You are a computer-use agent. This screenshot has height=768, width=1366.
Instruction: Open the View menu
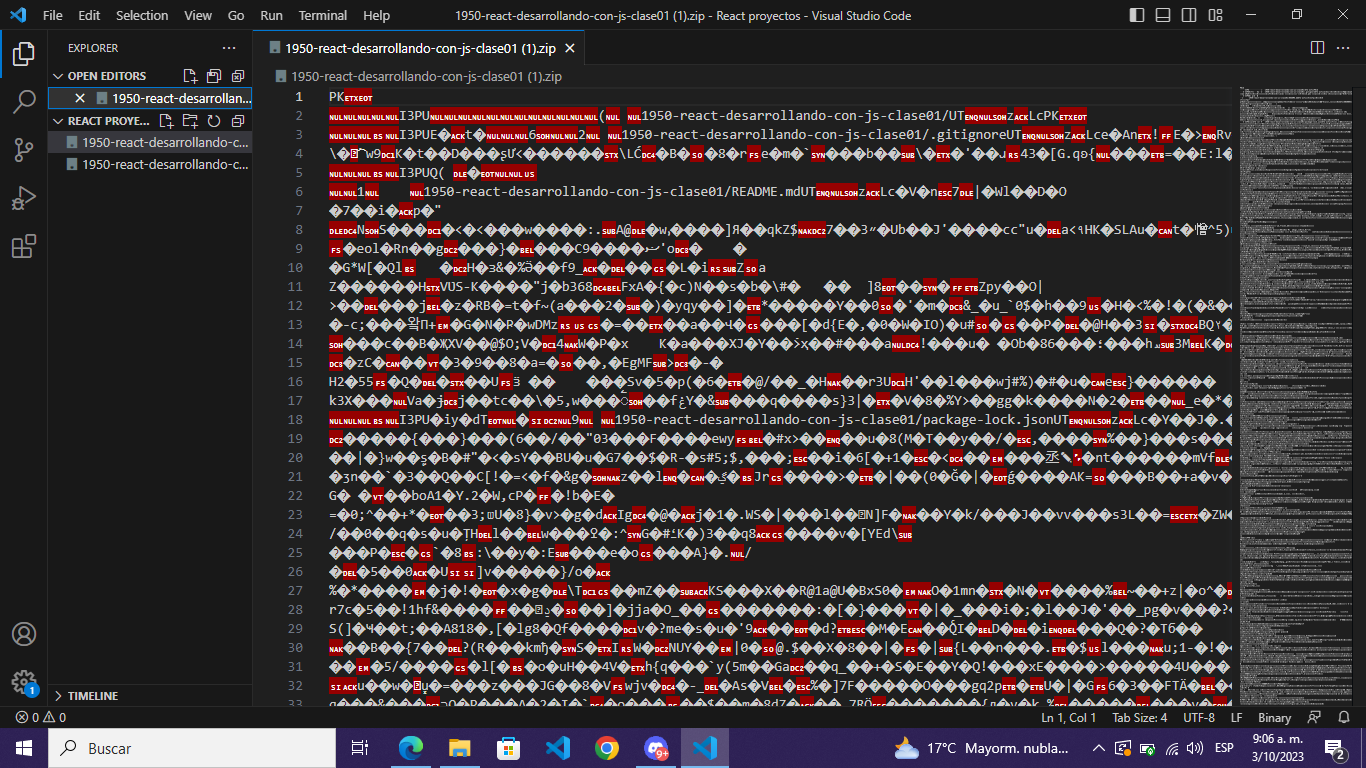point(198,15)
